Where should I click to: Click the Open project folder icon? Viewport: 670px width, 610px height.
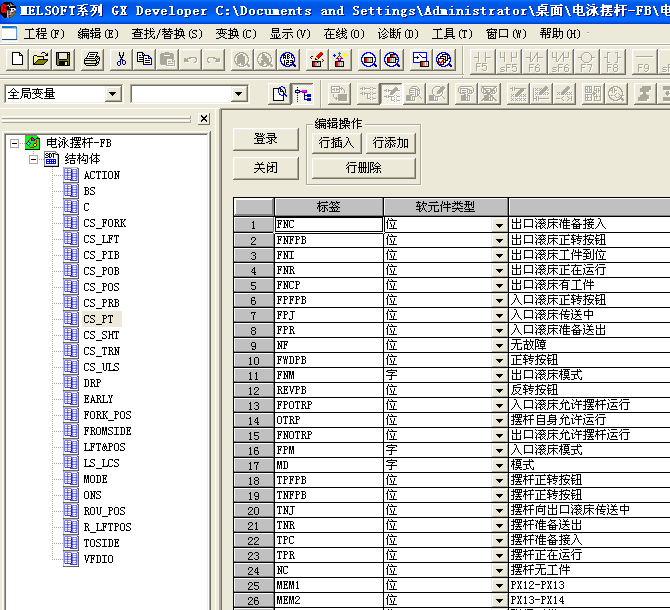[40, 60]
